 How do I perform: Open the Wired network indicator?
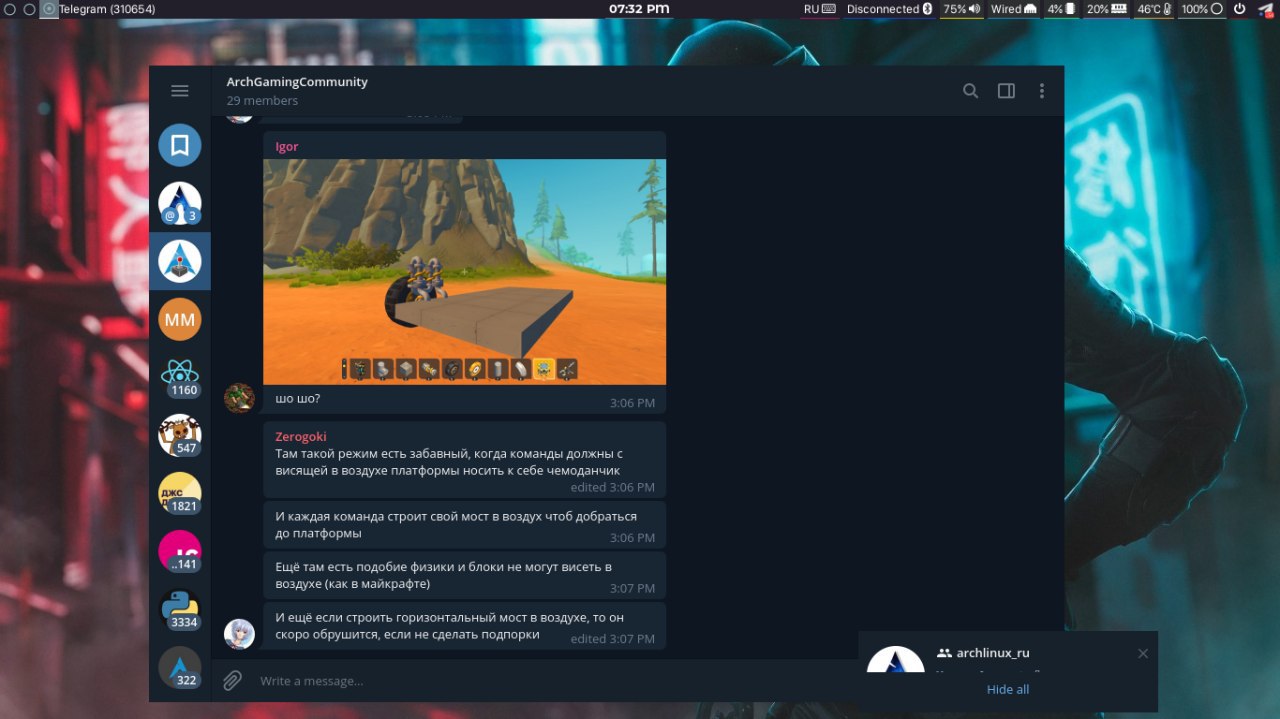1013,9
